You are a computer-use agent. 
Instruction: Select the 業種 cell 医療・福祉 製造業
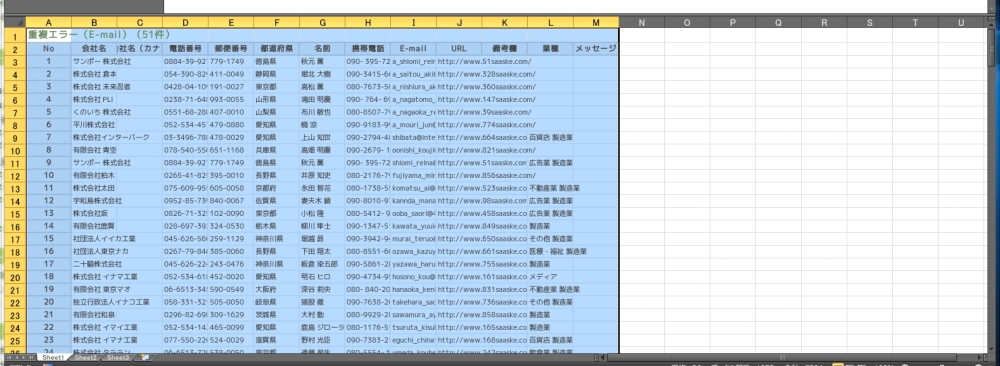[557, 251]
